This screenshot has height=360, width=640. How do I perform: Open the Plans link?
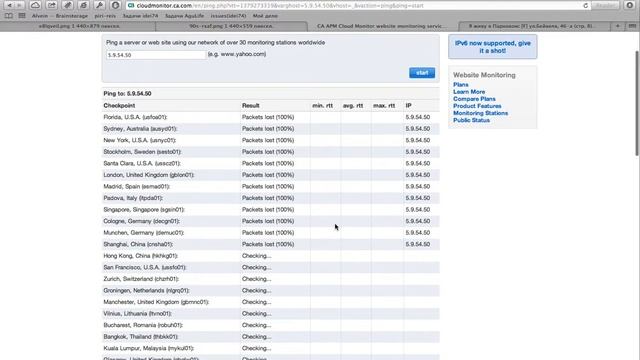[x=461, y=84]
